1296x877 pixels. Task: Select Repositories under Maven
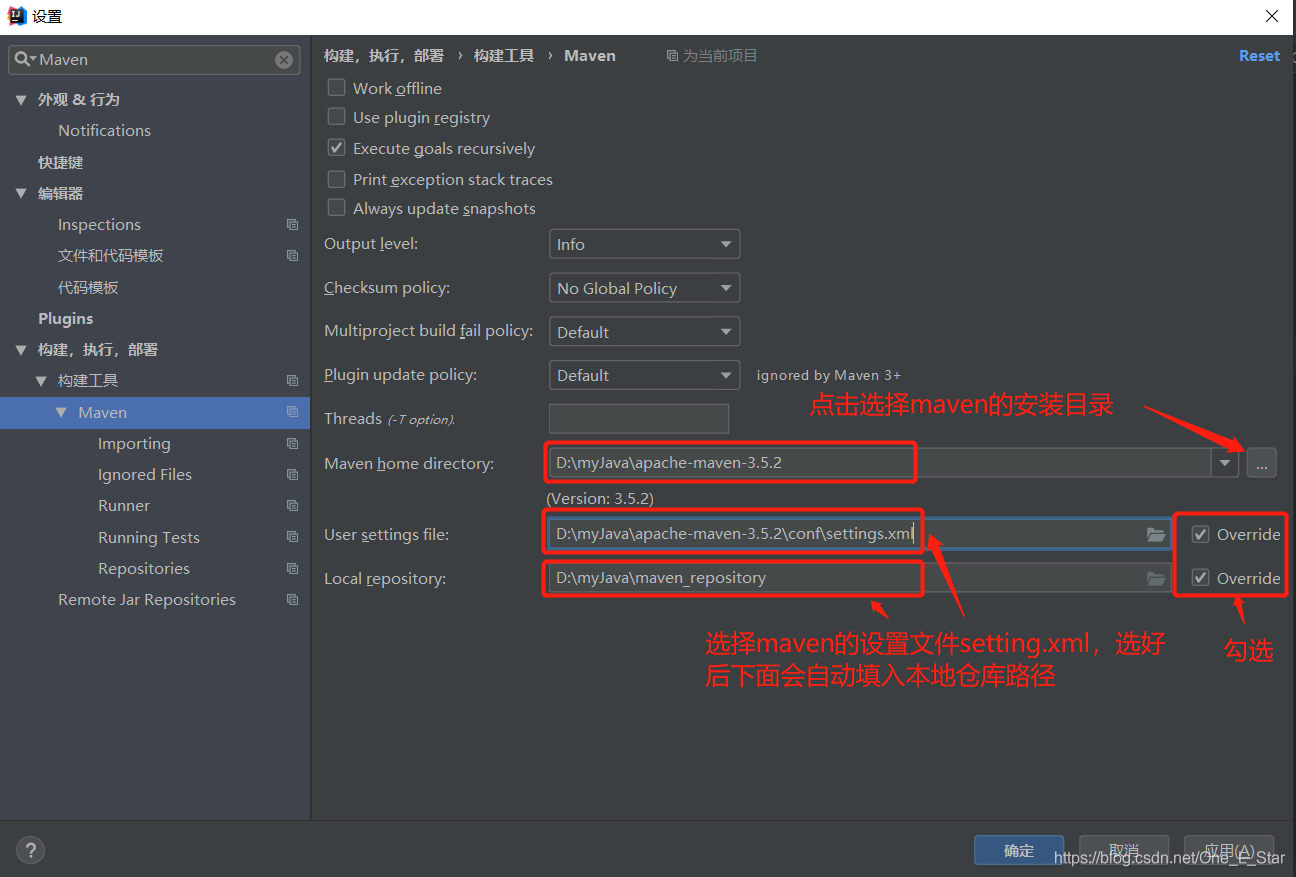coord(144,569)
